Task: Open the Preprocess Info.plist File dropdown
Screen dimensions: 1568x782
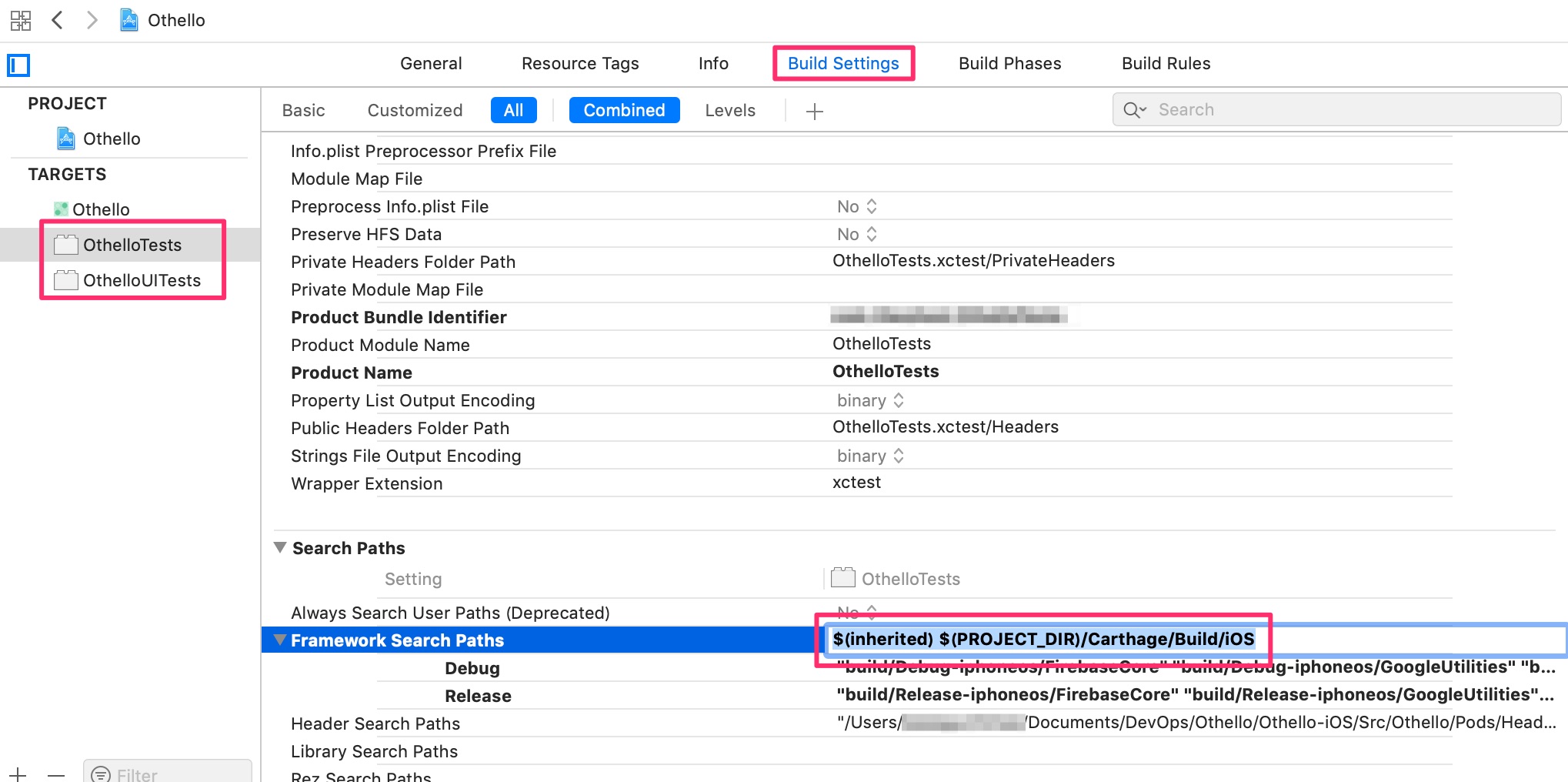Action: 871,206
